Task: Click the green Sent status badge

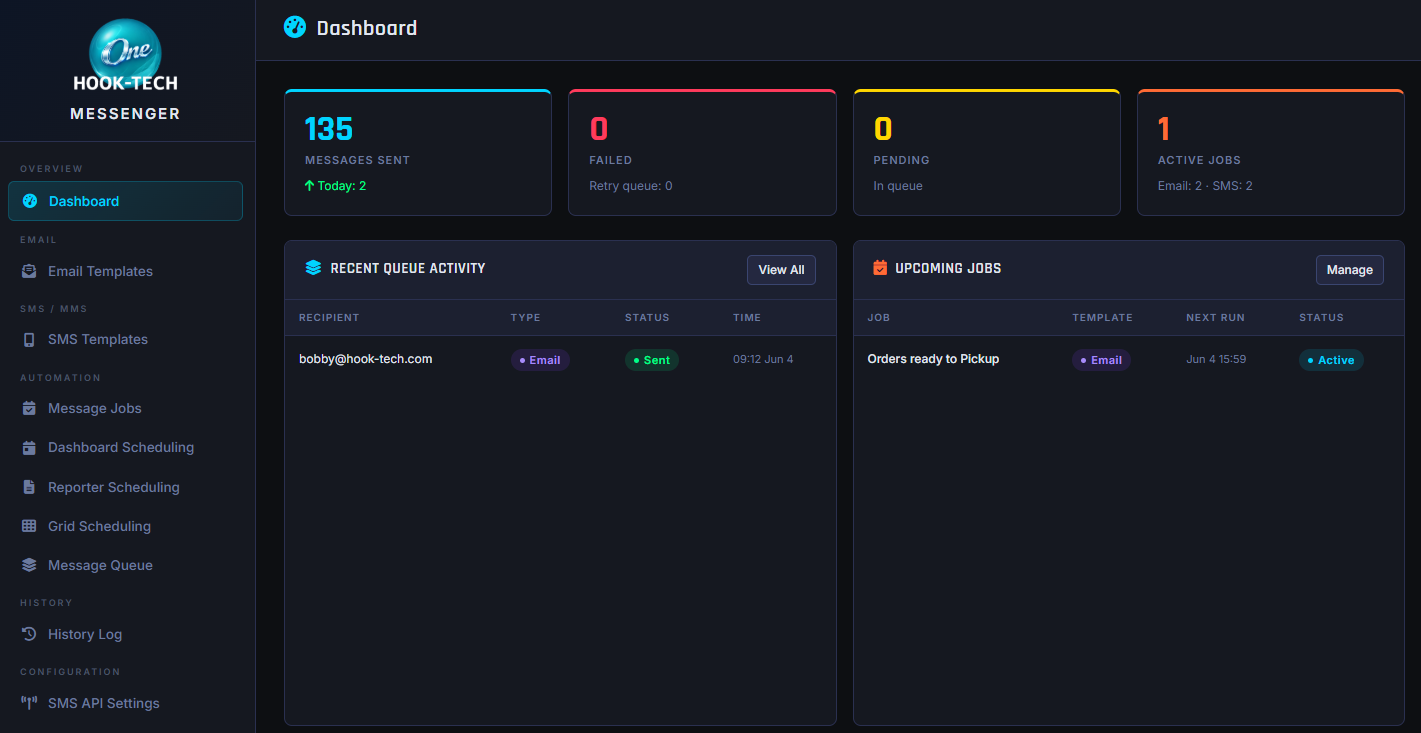Action: coord(652,360)
